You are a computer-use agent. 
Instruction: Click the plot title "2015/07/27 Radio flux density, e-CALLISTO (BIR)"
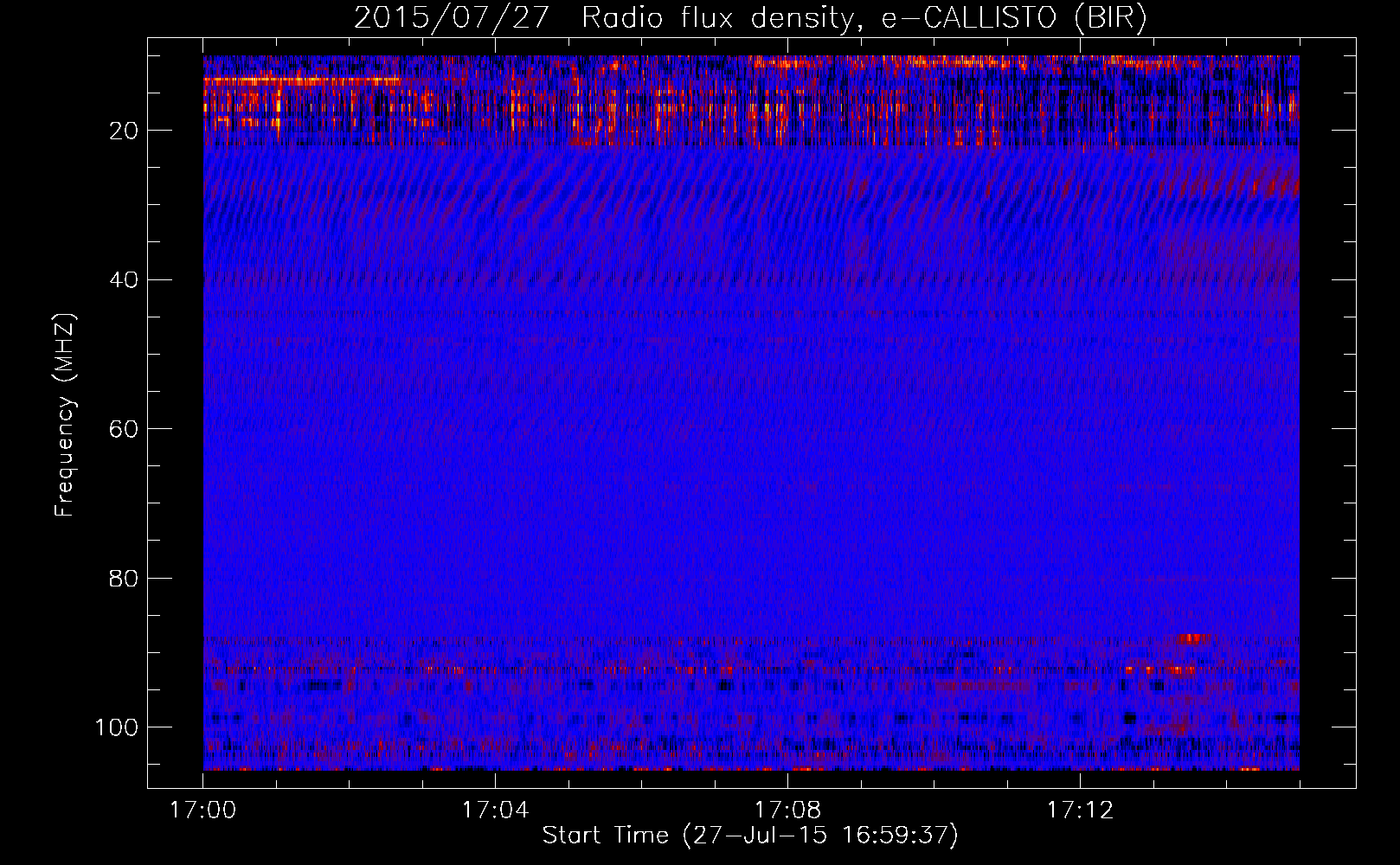click(x=750, y=17)
